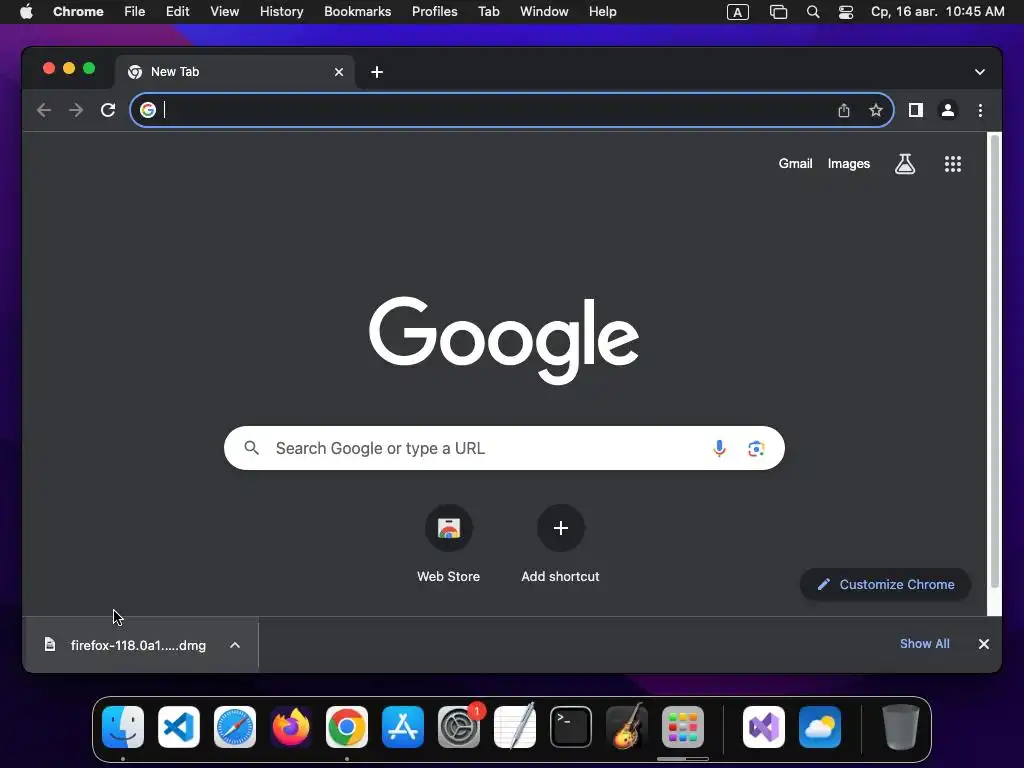Add a new shortcut tile
This screenshot has height=768, width=1024.
click(x=560, y=543)
